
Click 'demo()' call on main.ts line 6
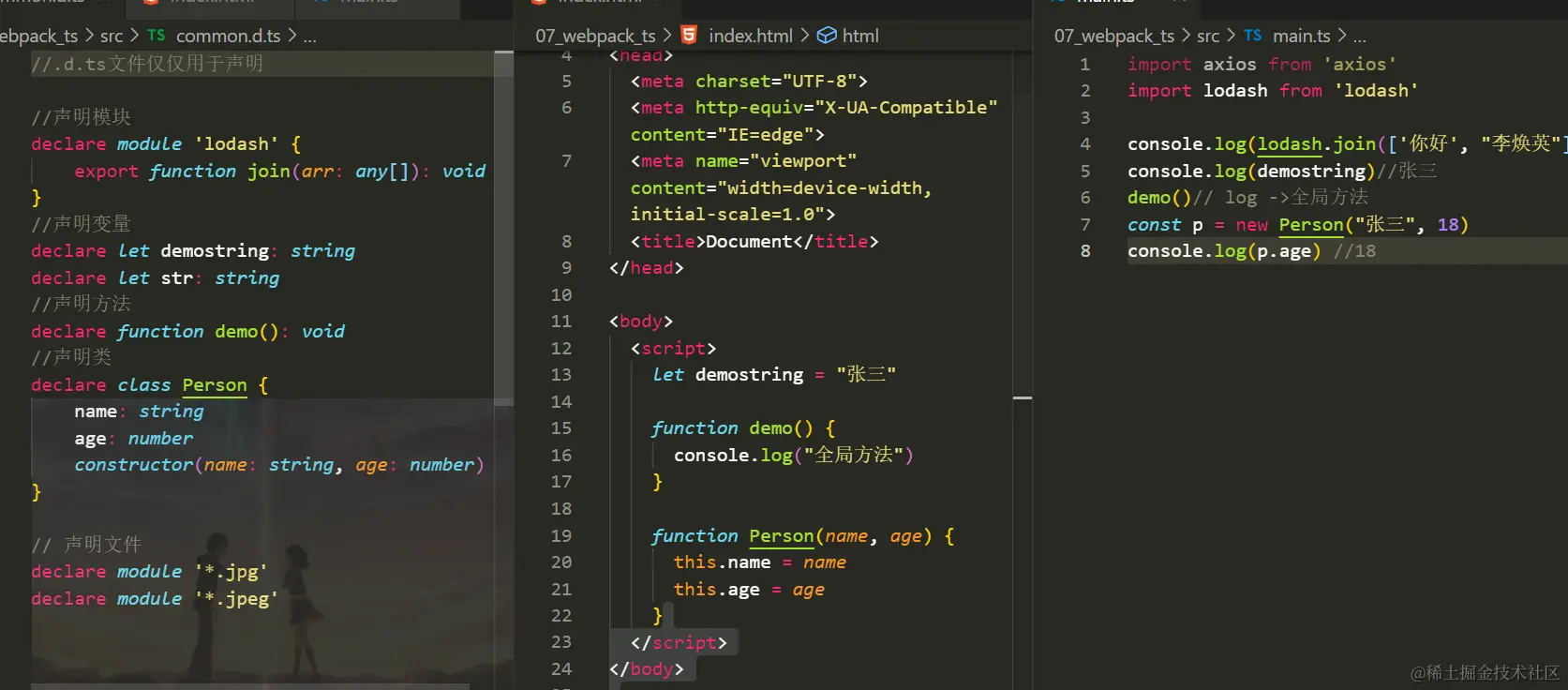(1159, 197)
